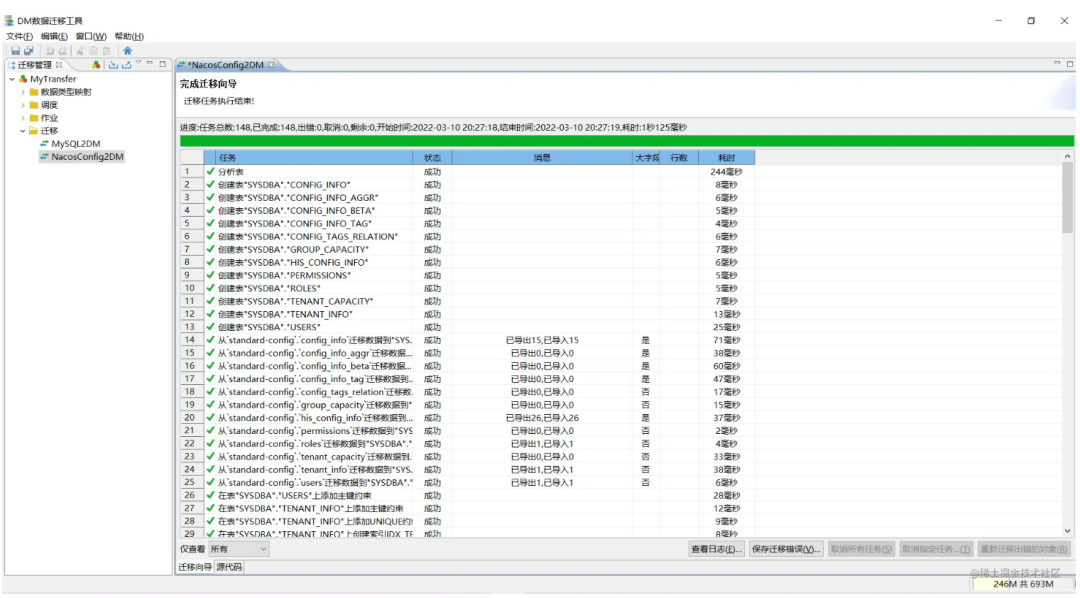Click the Copy toolbar icon
1080x598 pixels.
(x=93, y=50)
